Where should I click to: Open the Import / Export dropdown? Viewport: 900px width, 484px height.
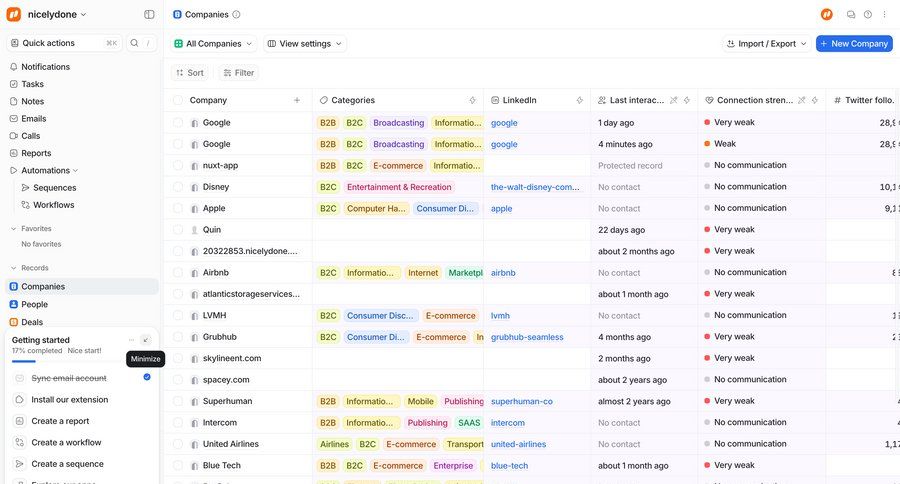766,44
